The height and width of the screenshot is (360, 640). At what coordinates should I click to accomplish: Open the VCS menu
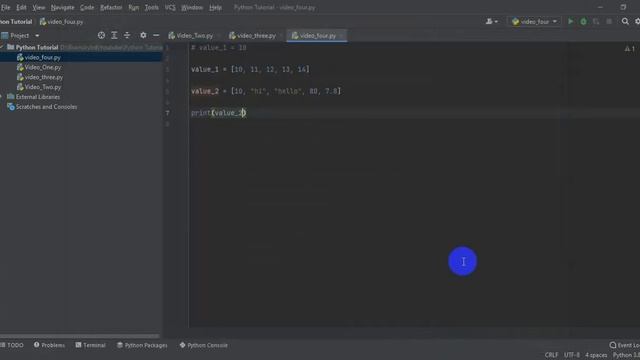pyautogui.click(x=170, y=7)
